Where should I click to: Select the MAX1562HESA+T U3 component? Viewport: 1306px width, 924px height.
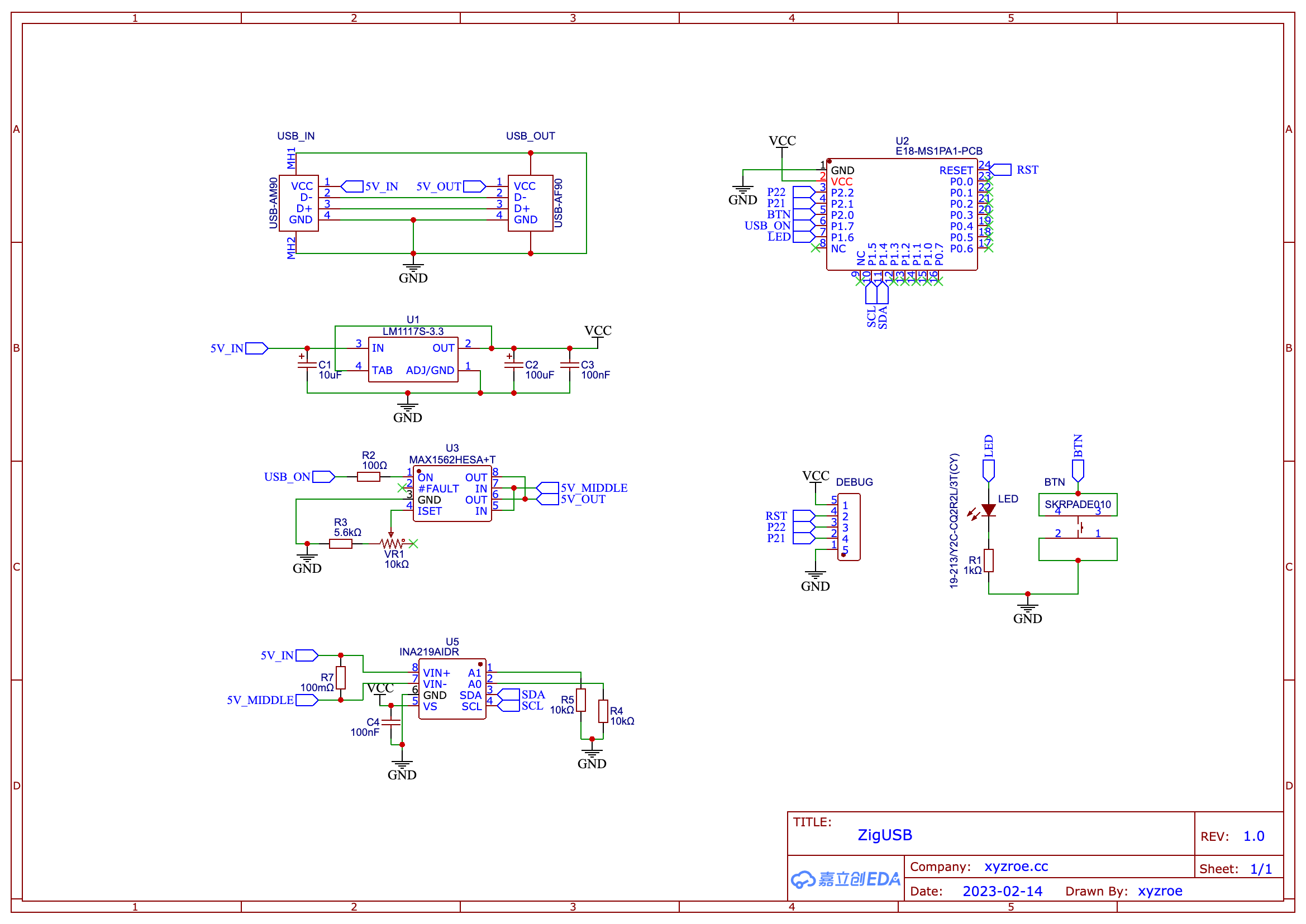point(452,494)
